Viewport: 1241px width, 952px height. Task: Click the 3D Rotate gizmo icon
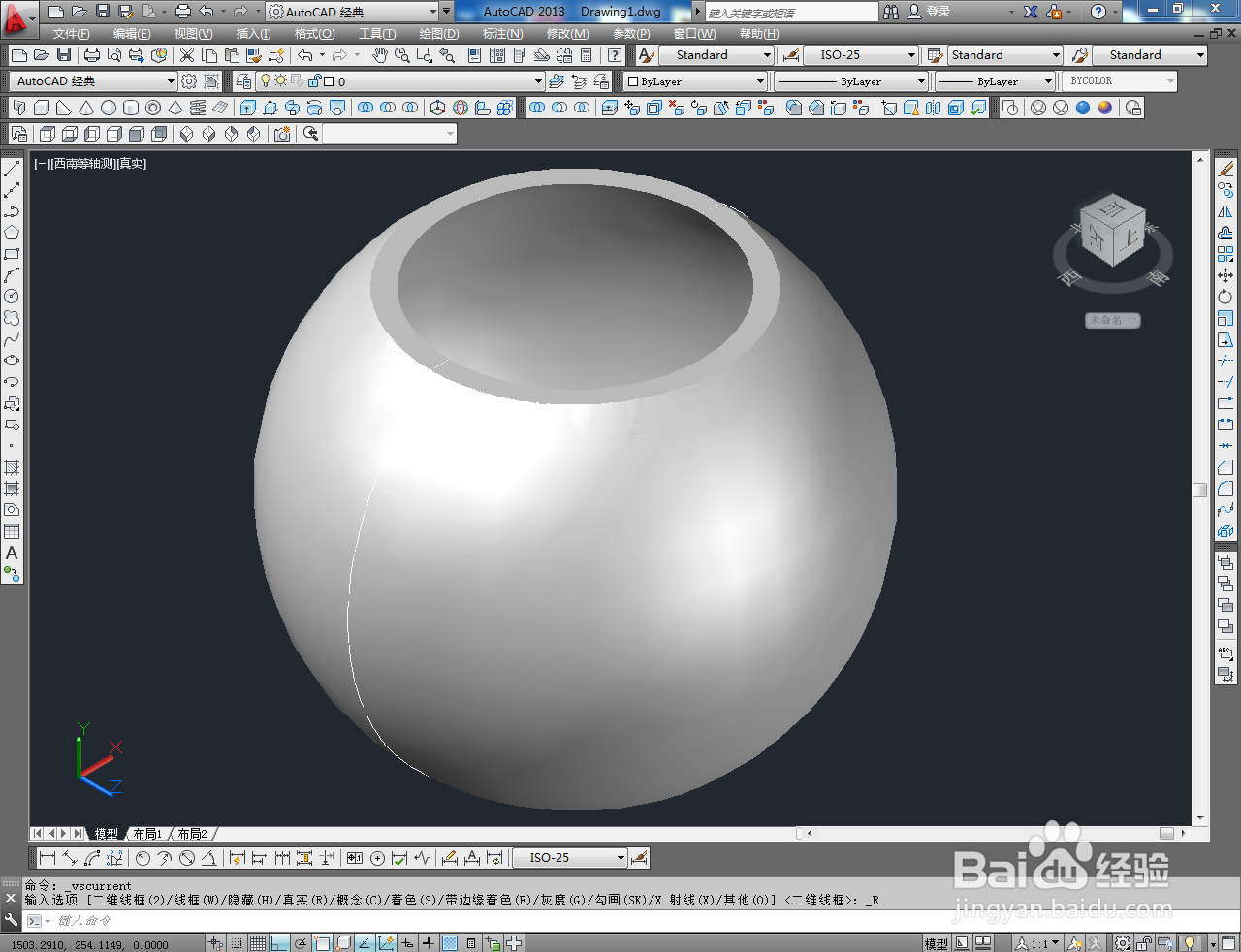pyautogui.click(x=461, y=108)
